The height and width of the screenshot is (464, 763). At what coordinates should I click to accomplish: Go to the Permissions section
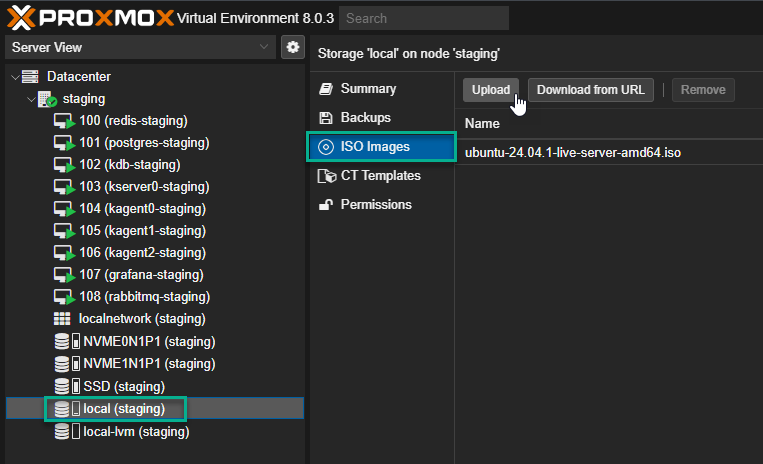pyautogui.click(x=375, y=205)
